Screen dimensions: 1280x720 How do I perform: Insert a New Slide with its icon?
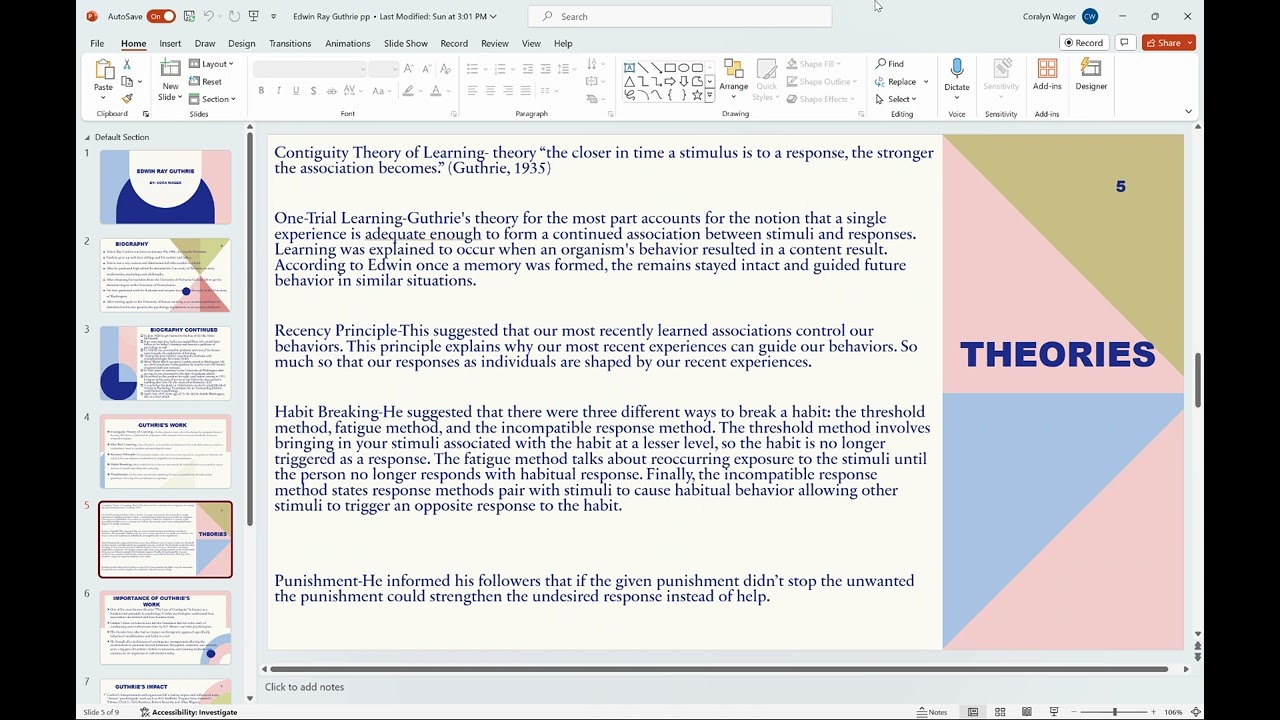coord(170,69)
